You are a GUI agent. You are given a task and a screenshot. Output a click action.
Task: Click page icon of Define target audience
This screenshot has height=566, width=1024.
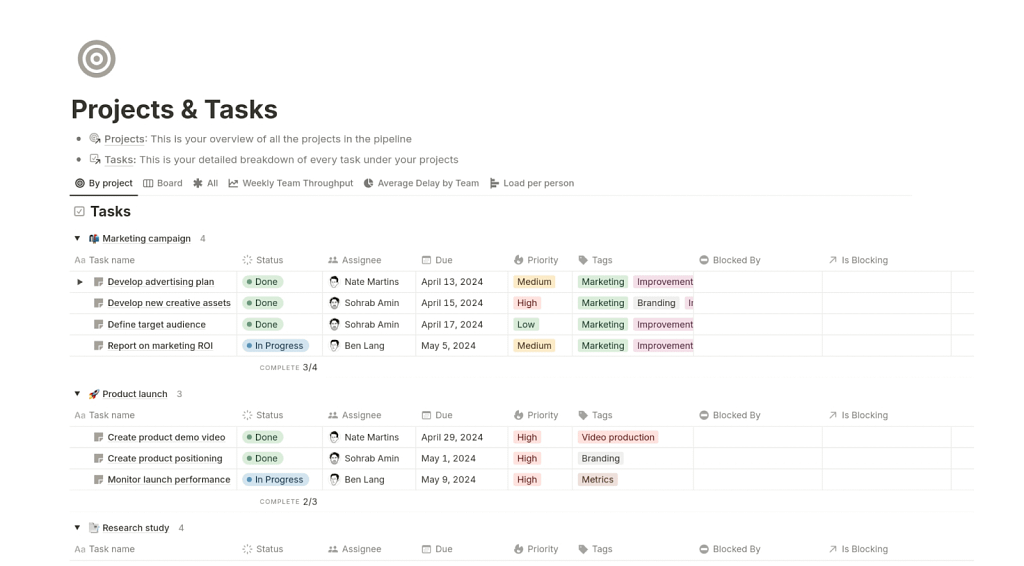tap(99, 324)
